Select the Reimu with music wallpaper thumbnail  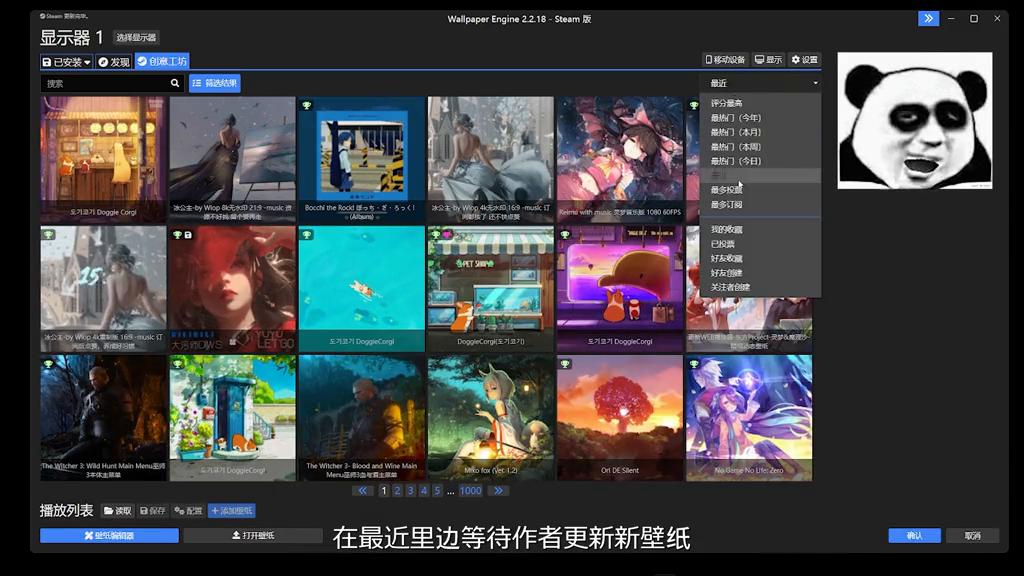click(620, 160)
